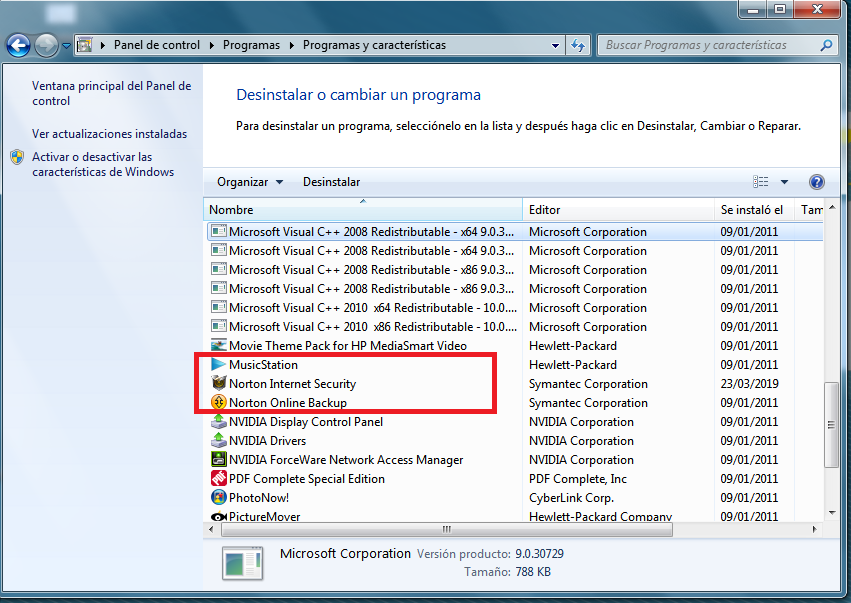Click vertical scrollbar up arrow
This screenshot has width=851, height=603.
(832, 207)
